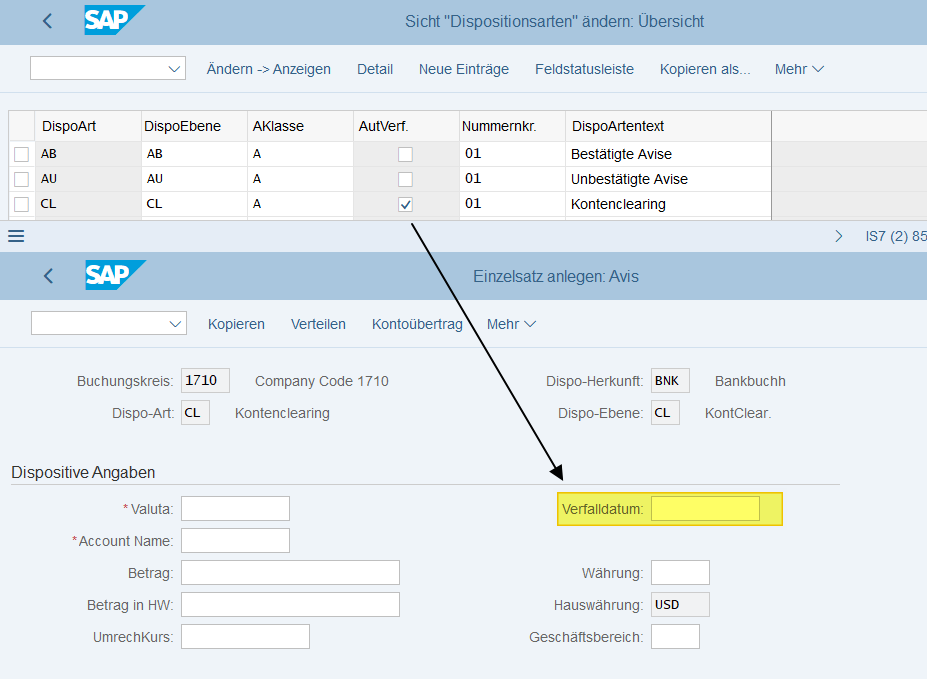Click the Valuta input field
The height and width of the screenshot is (679, 927).
pyautogui.click(x=235, y=509)
